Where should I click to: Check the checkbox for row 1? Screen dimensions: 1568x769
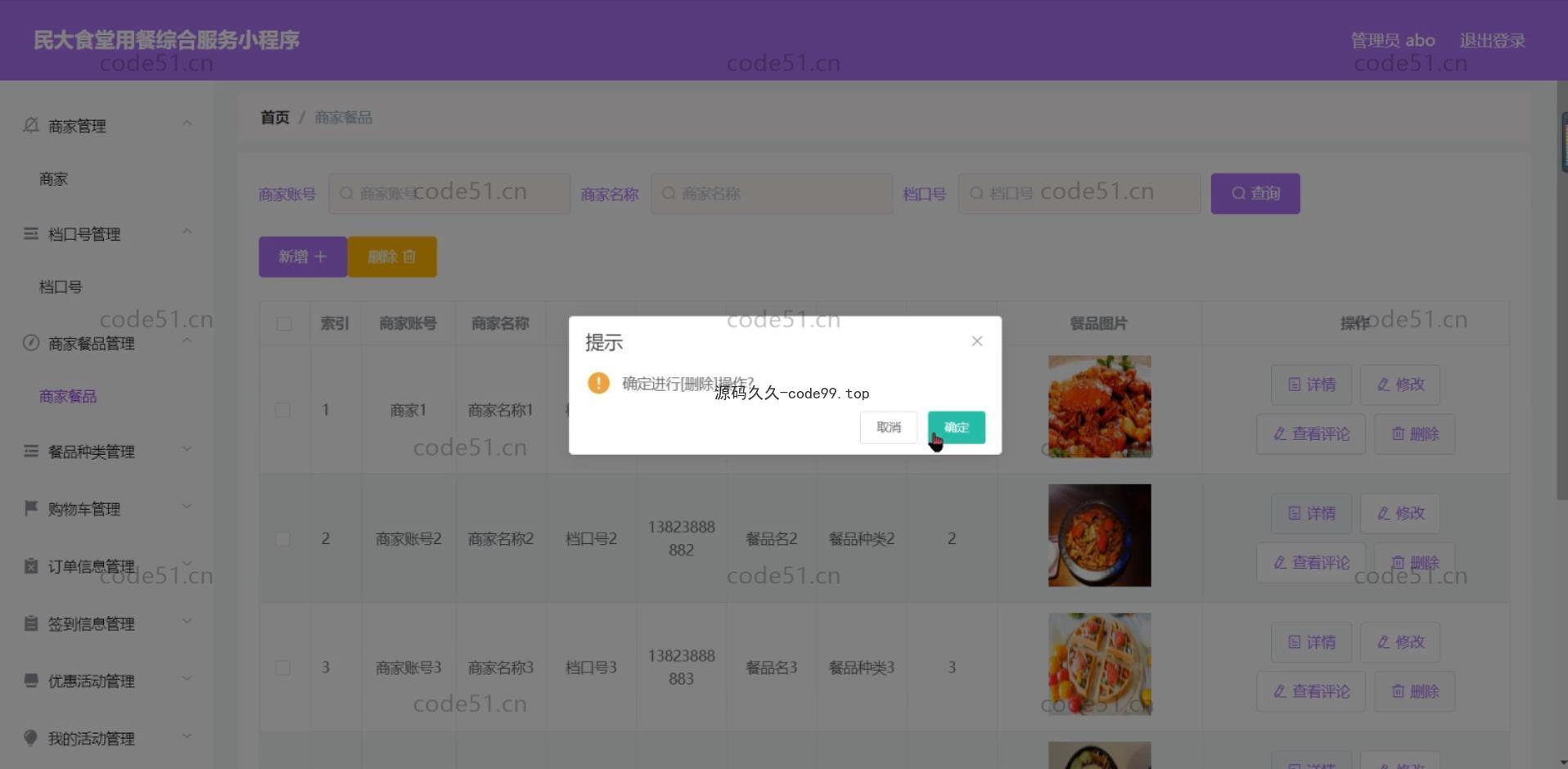(282, 410)
